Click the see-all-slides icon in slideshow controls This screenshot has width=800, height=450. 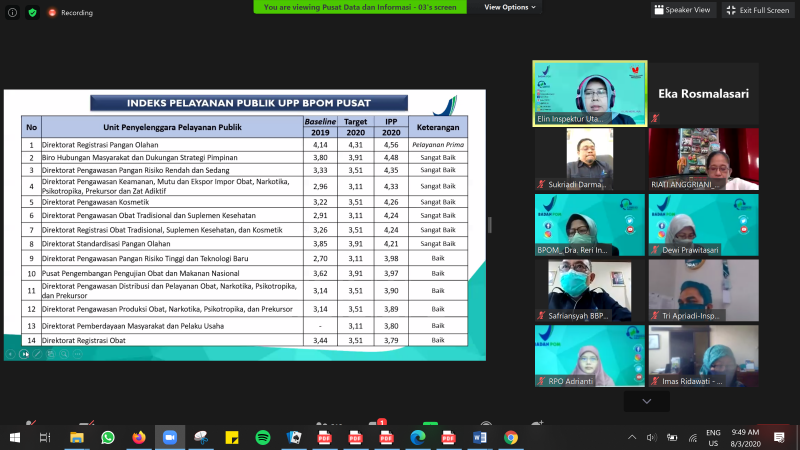pos(51,354)
